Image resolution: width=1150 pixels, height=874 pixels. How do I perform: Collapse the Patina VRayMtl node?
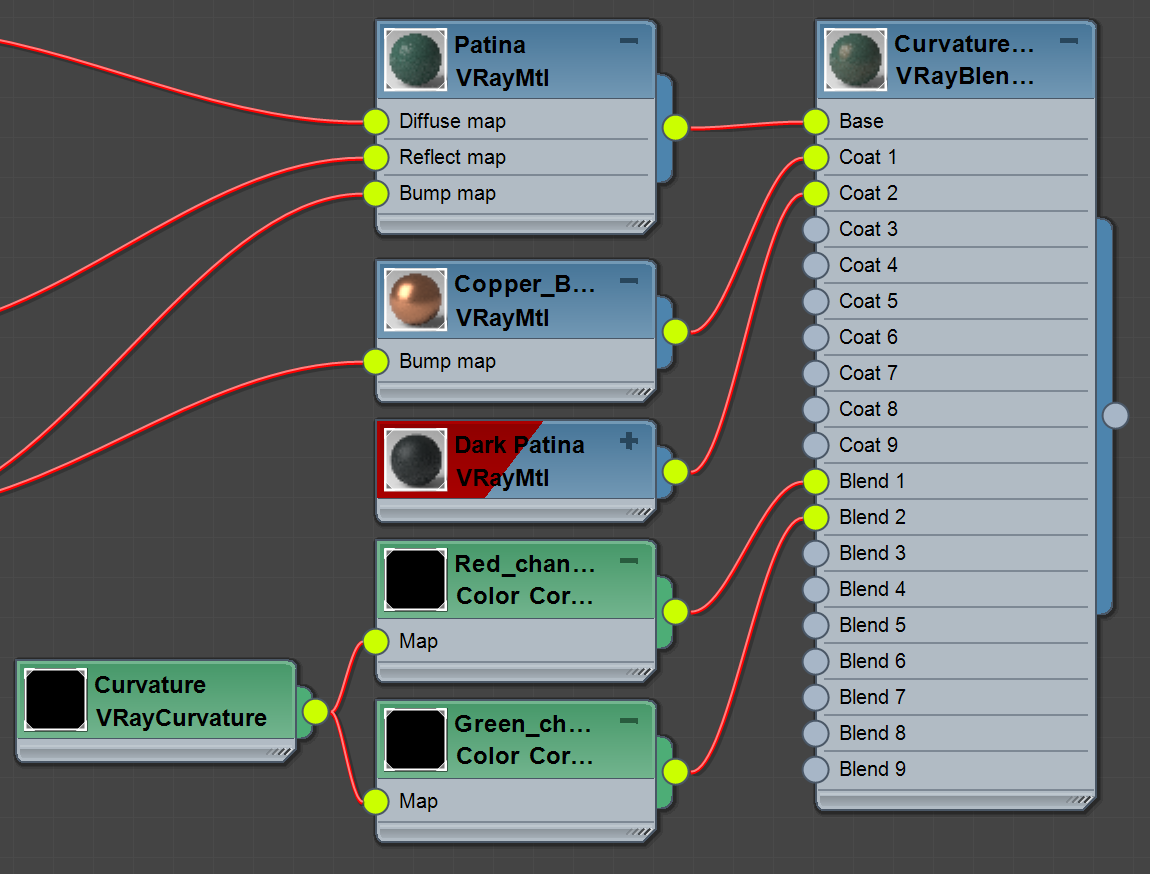(628, 41)
